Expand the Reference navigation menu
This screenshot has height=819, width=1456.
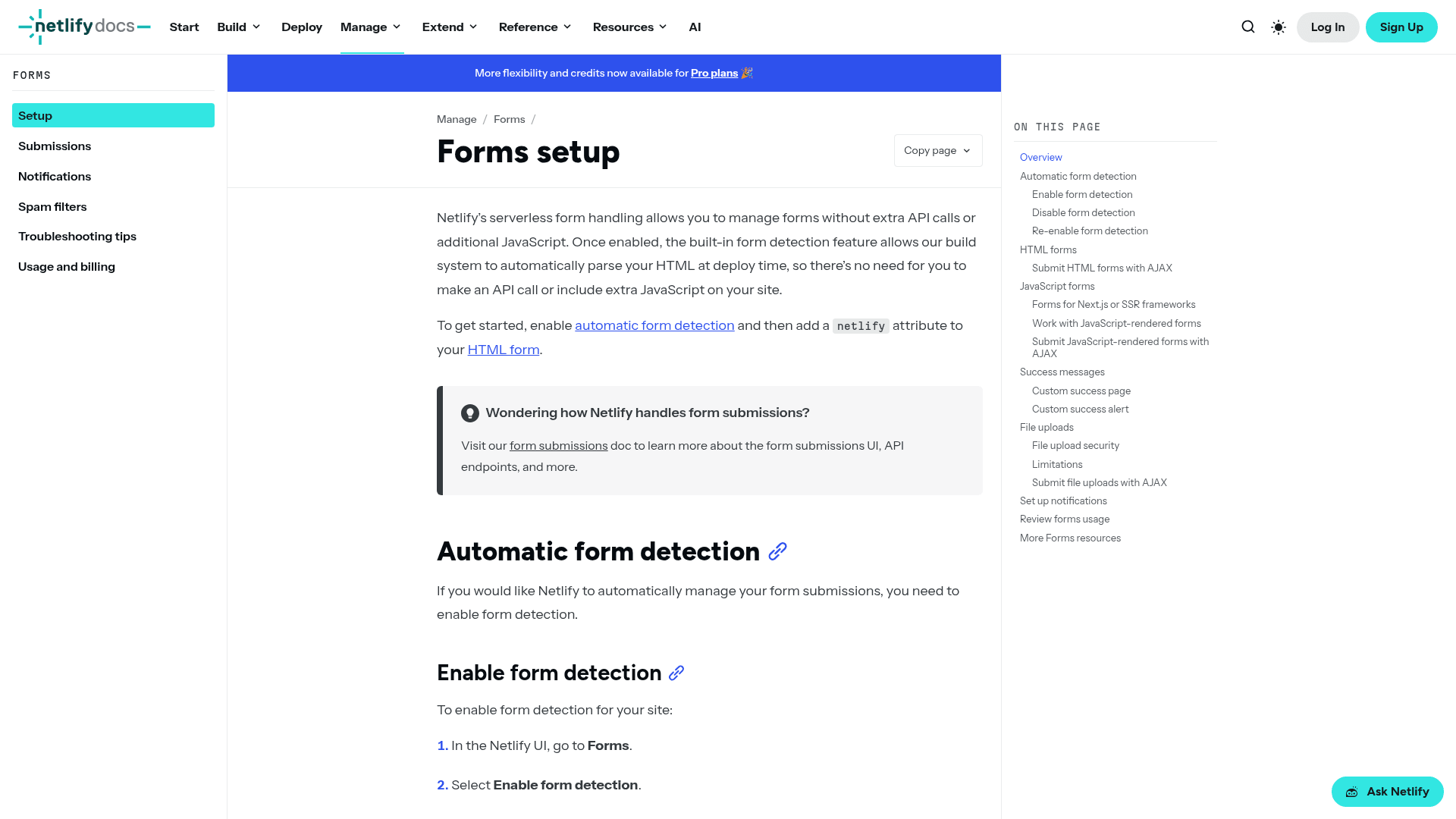tap(535, 27)
